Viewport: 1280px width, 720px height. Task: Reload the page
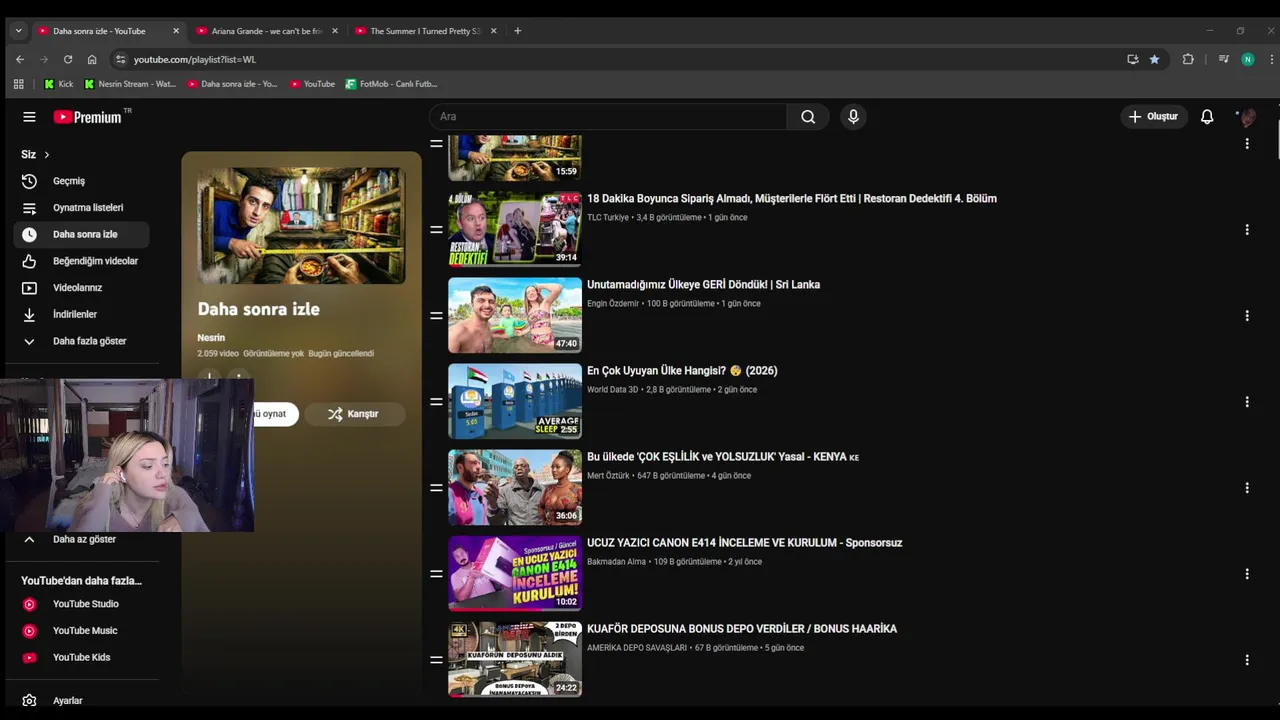[68, 59]
